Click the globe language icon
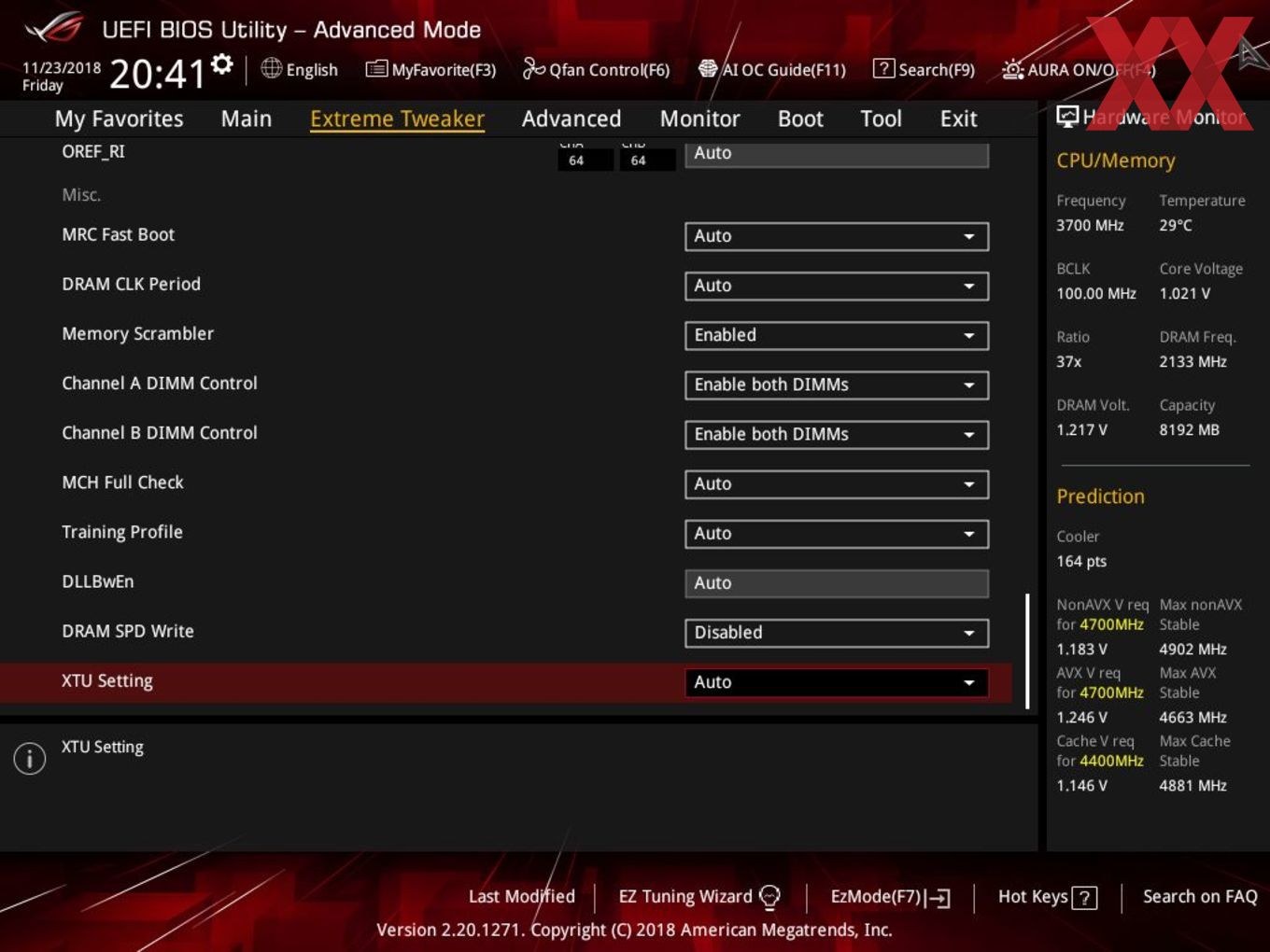Viewport: 1270px width, 952px height. click(x=271, y=68)
